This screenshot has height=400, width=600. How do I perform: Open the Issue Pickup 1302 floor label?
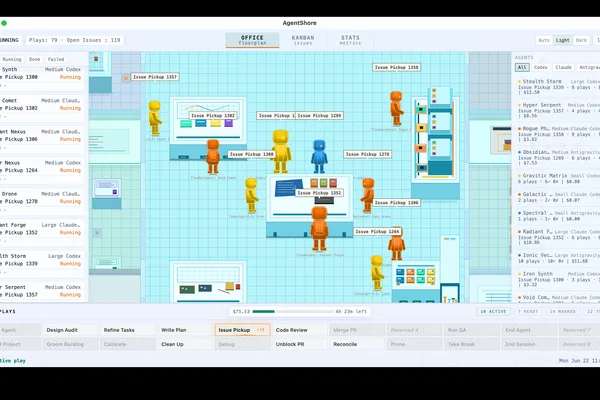pos(213,116)
